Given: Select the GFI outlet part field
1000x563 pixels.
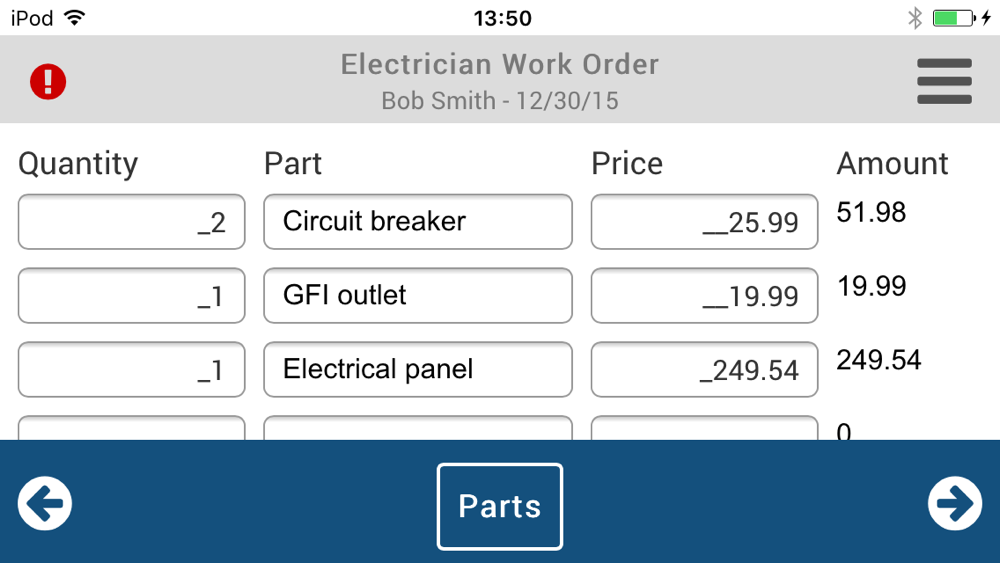Looking at the screenshot, I should [418, 296].
